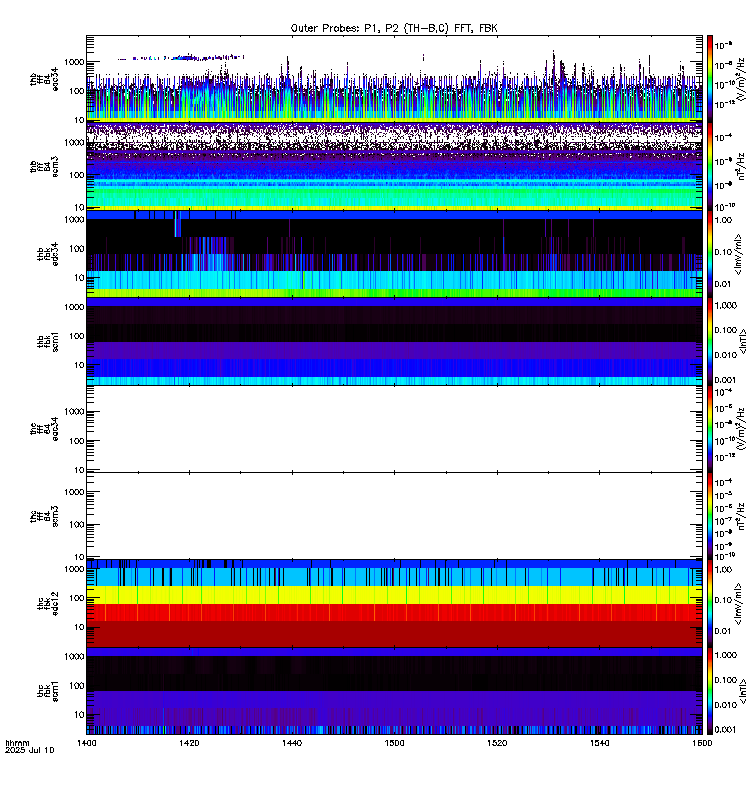
Task: Select the thb fbk scm1 panel label
Action: point(47,342)
